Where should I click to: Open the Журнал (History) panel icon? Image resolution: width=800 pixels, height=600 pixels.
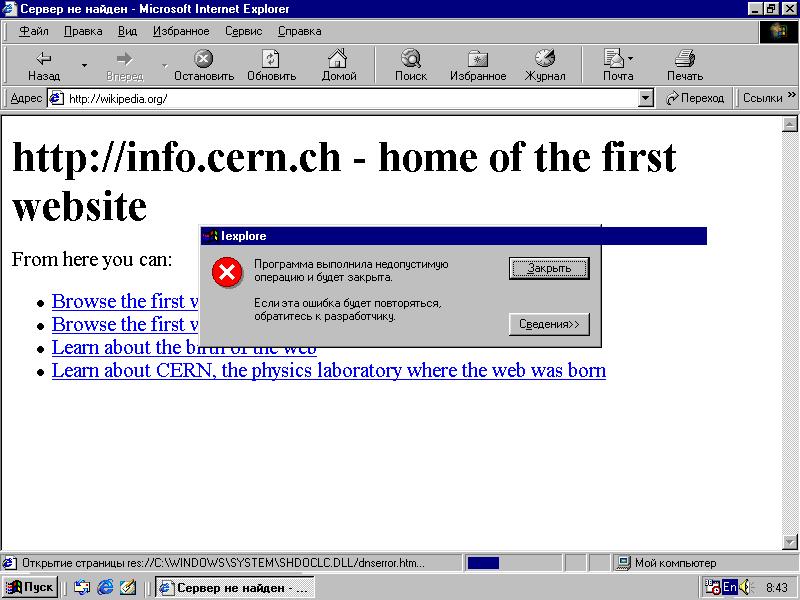click(x=546, y=60)
